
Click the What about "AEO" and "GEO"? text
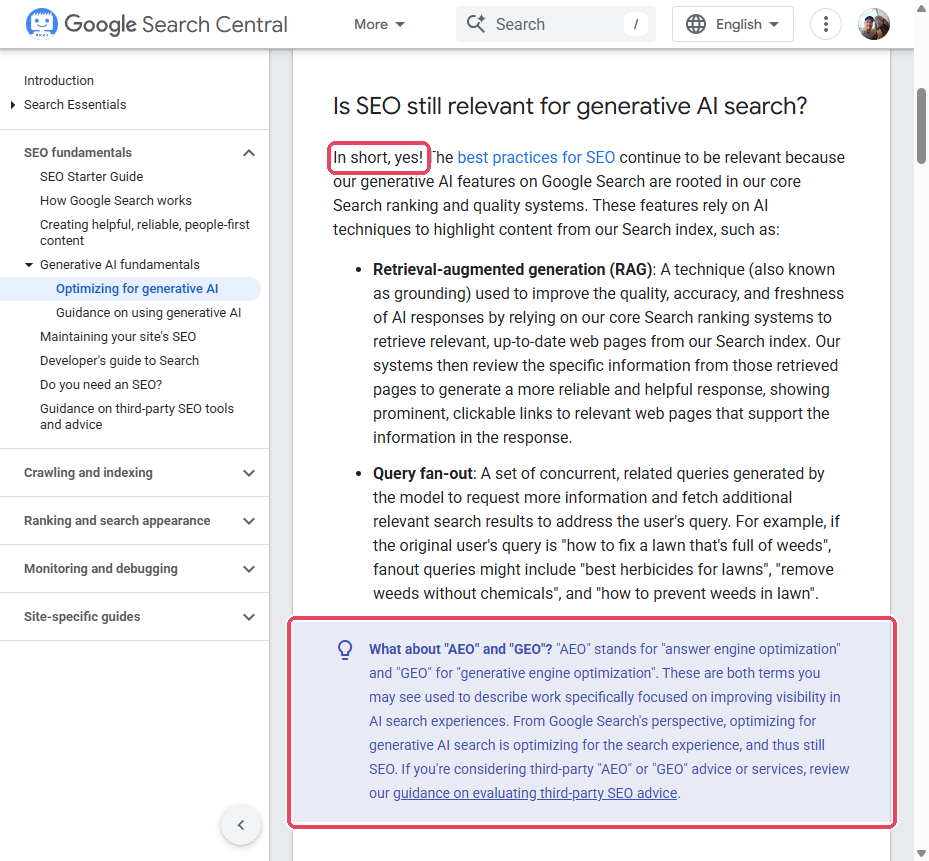tap(460, 649)
